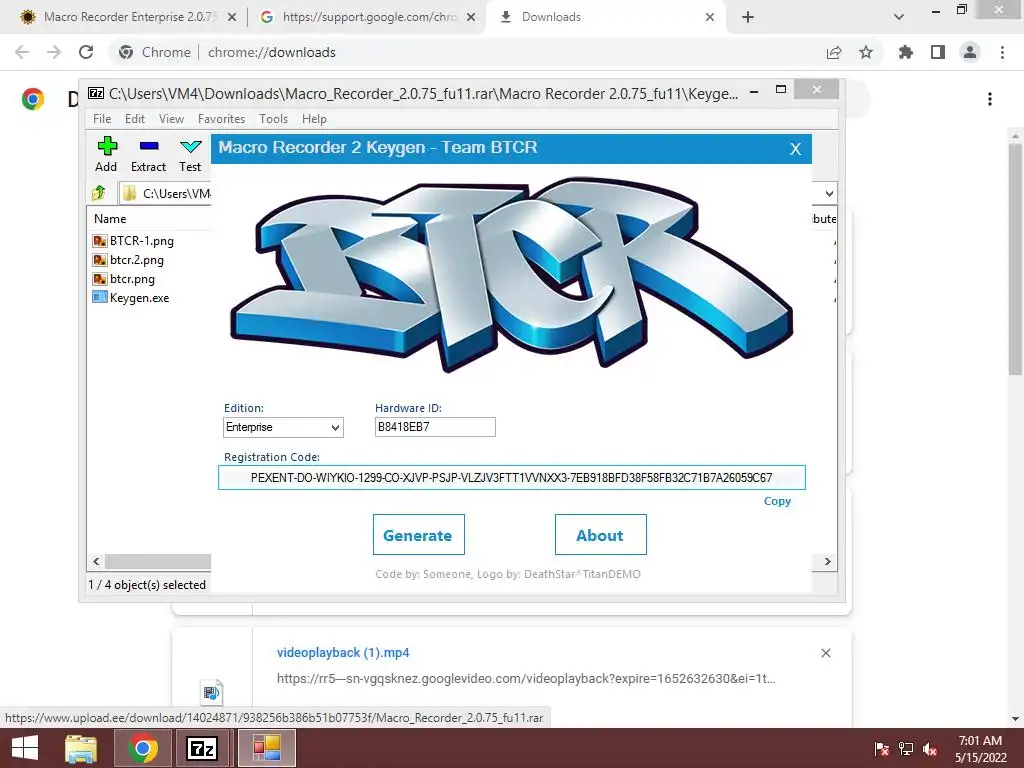The width and height of the screenshot is (1024, 768).
Task: Open the Chrome profile avatar
Action: 970,52
